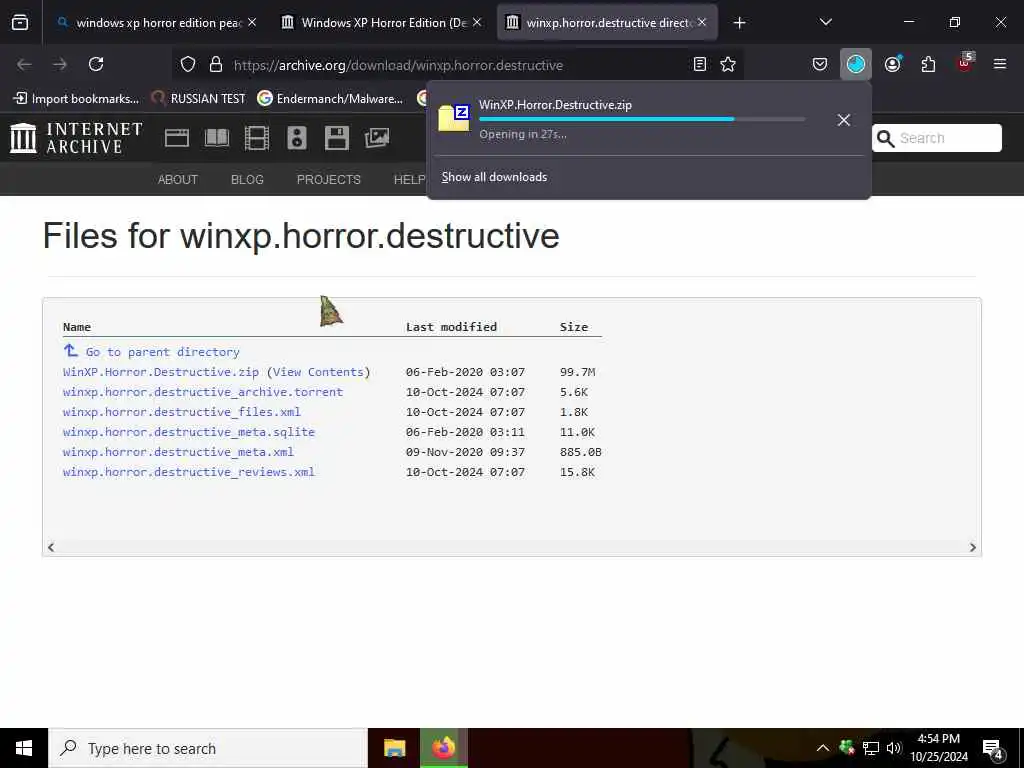This screenshot has height=768, width=1024.
Task: Open winxp.horror.destructive_meta.sqlite
Action: (x=189, y=432)
